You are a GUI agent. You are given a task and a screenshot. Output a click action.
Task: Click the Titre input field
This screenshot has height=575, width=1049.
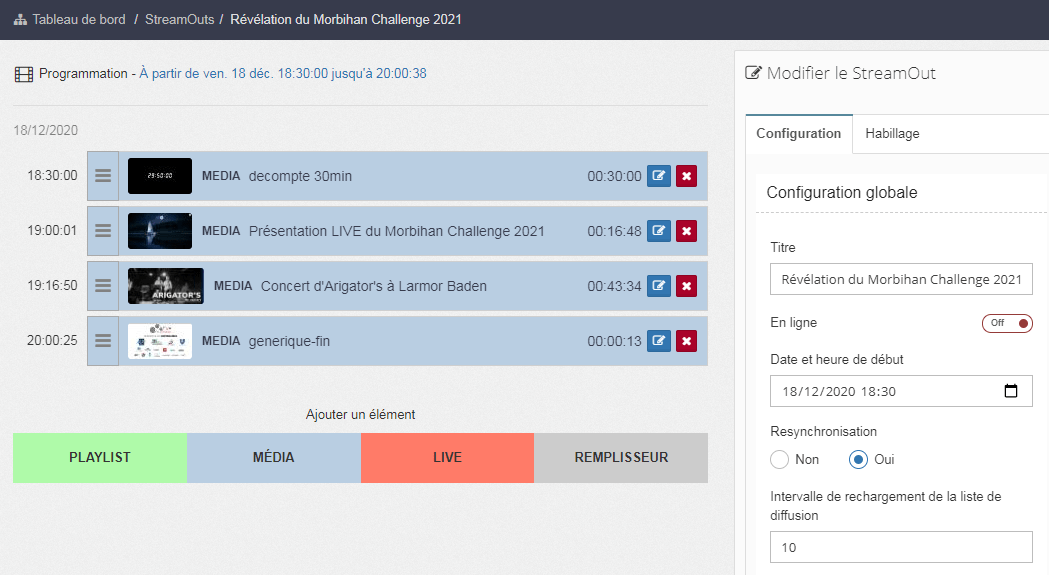pos(901,279)
